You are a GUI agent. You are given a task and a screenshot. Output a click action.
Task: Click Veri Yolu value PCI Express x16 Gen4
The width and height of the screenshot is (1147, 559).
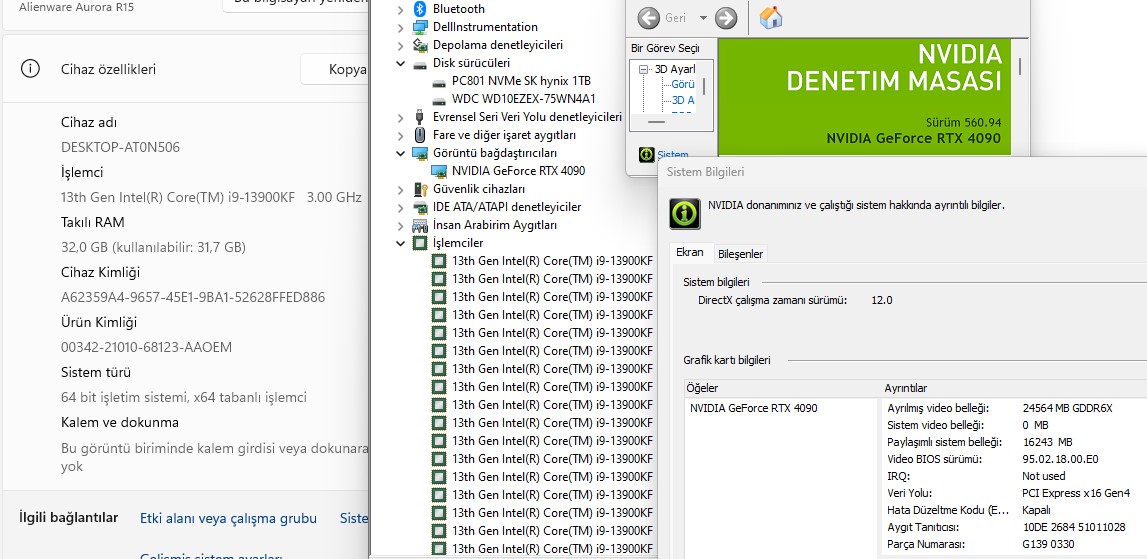pyautogui.click(x=1075, y=493)
